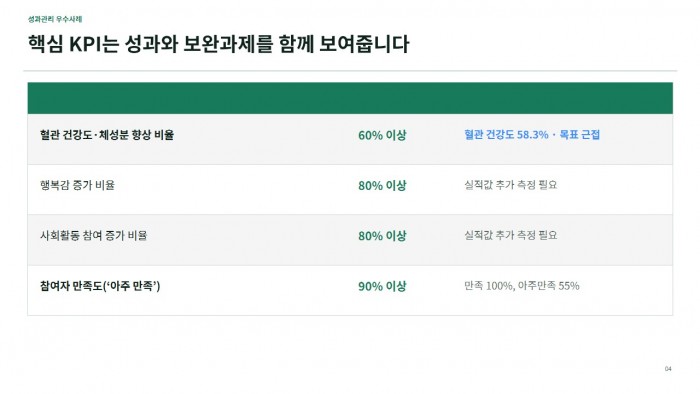Select 실적값 추가 측정 필요 in 사회활동 row

(x=511, y=235)
